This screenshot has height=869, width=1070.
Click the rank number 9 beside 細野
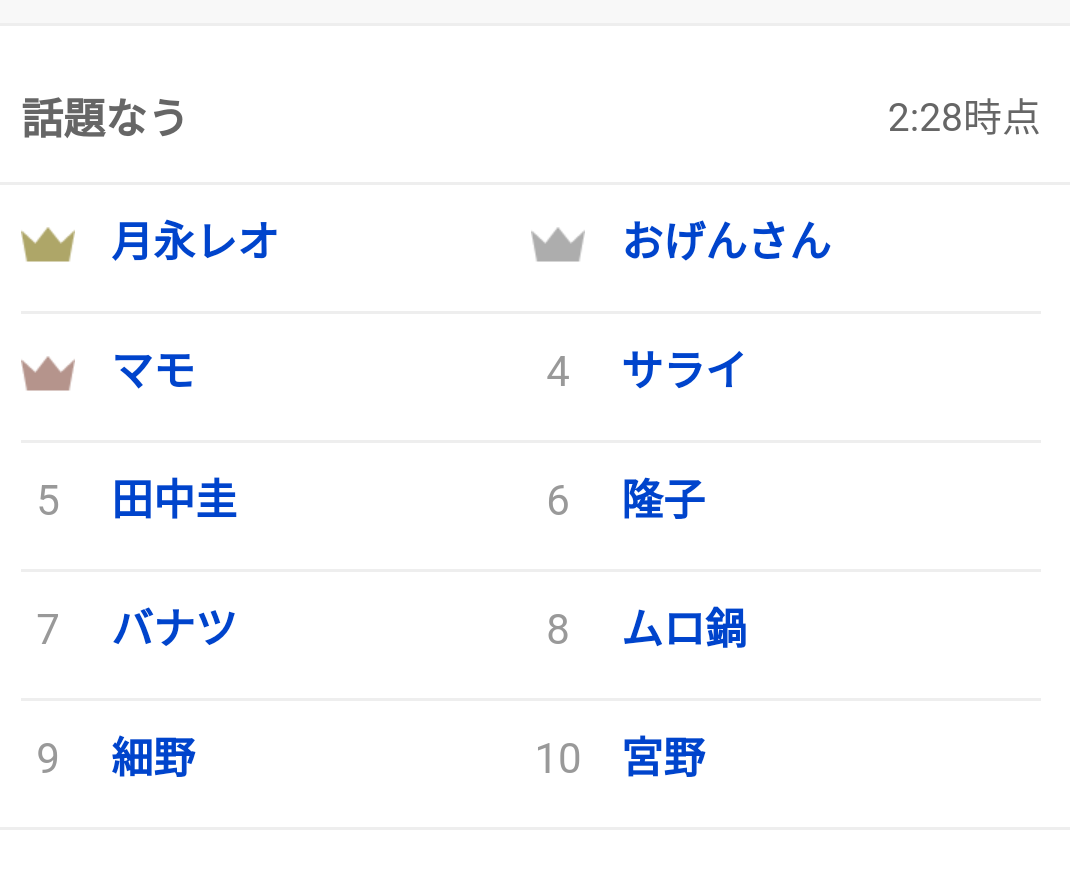48,758
